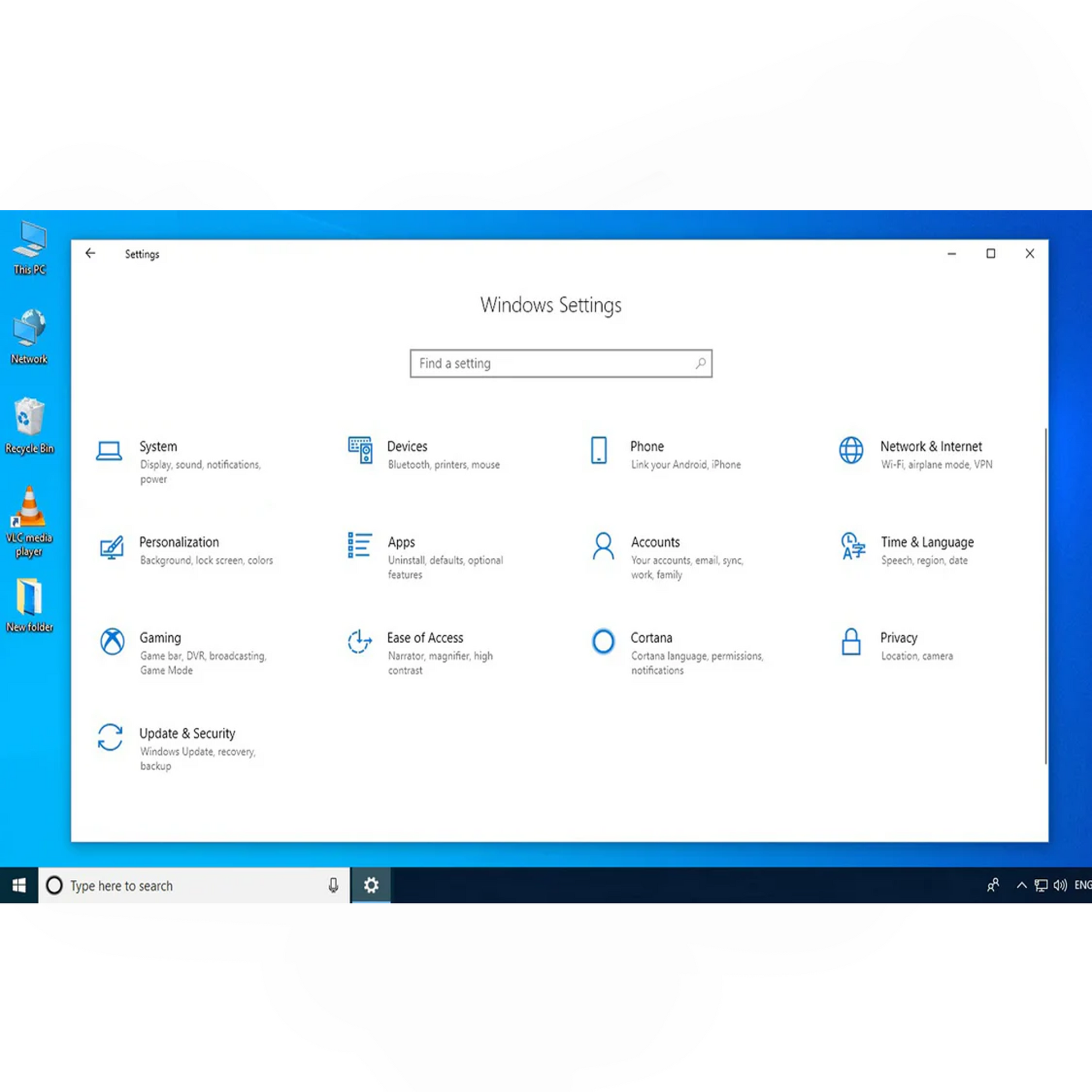
Task: Click the search magnifier in settings box
Action: (x=700, y=364)
